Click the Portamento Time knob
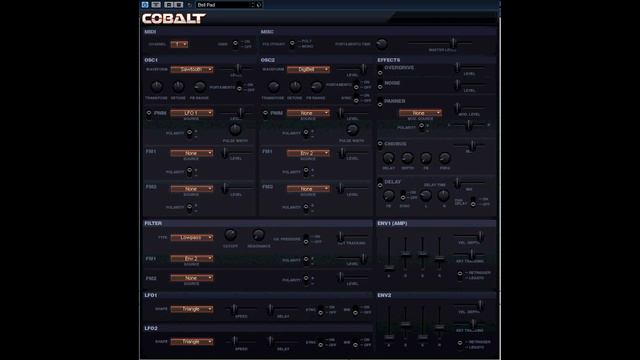Screen dimensions: 640x360 pos(382,43)
